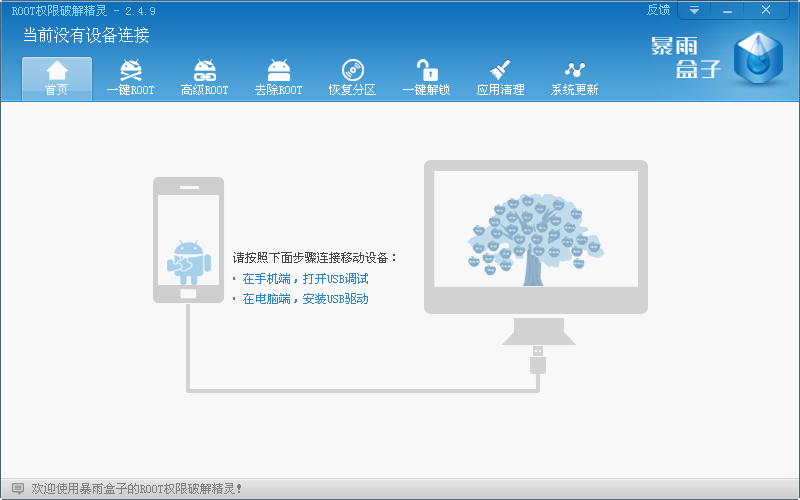Screen dimensions: 800x500
Task: Open the 高级ROOT section
Action: click(205, 79)
